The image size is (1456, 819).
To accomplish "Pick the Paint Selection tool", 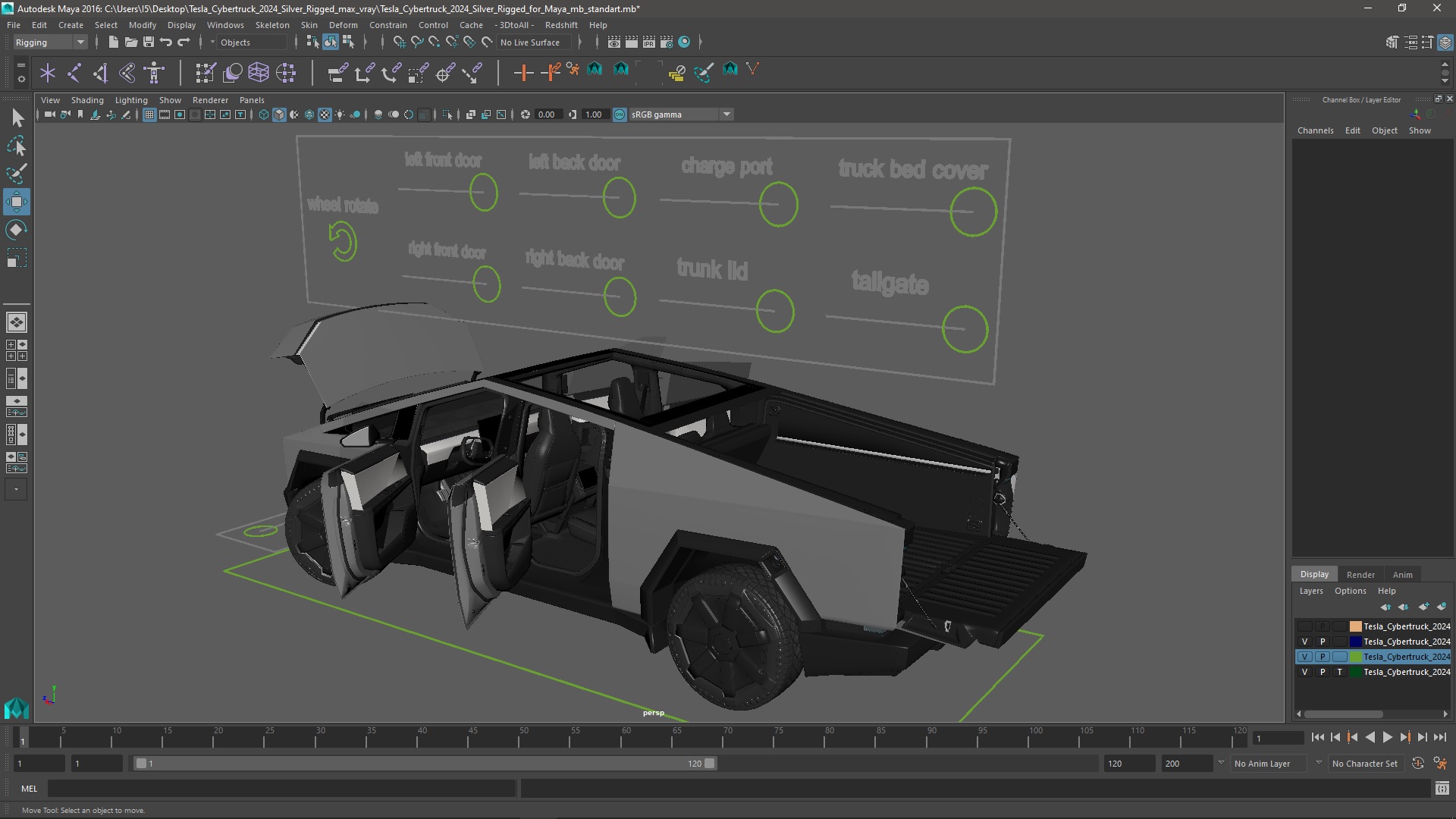I will 17,174.
